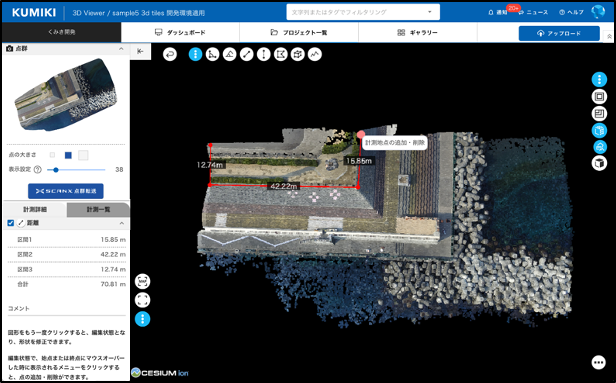
Task: Select the smallest point size option
Action: (52, 155)
